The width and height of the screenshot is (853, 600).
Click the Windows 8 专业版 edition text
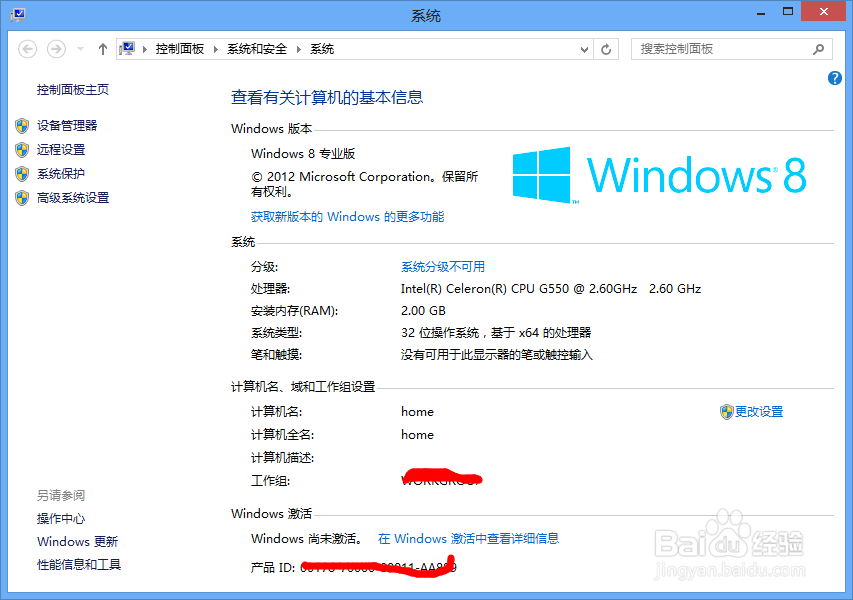coord(303,154)
